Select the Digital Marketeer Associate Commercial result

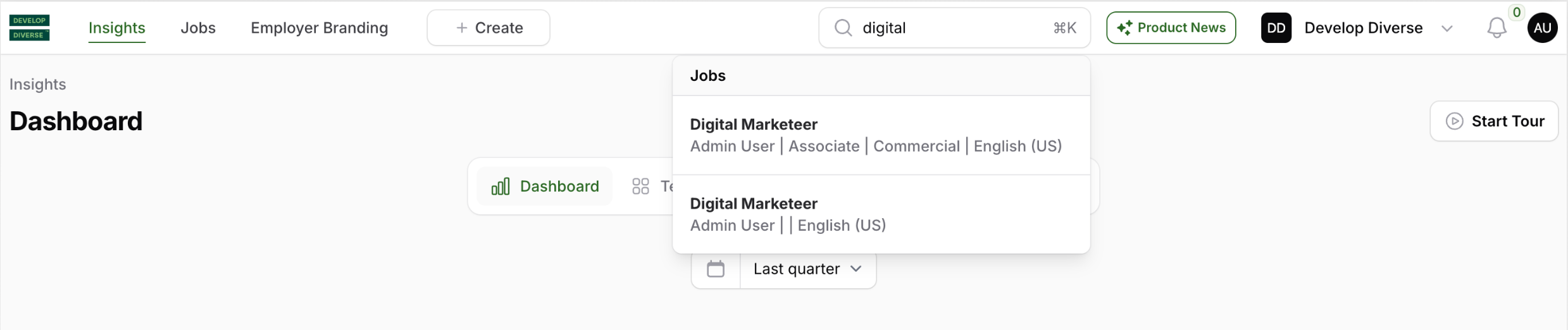(x=881, y=135)
